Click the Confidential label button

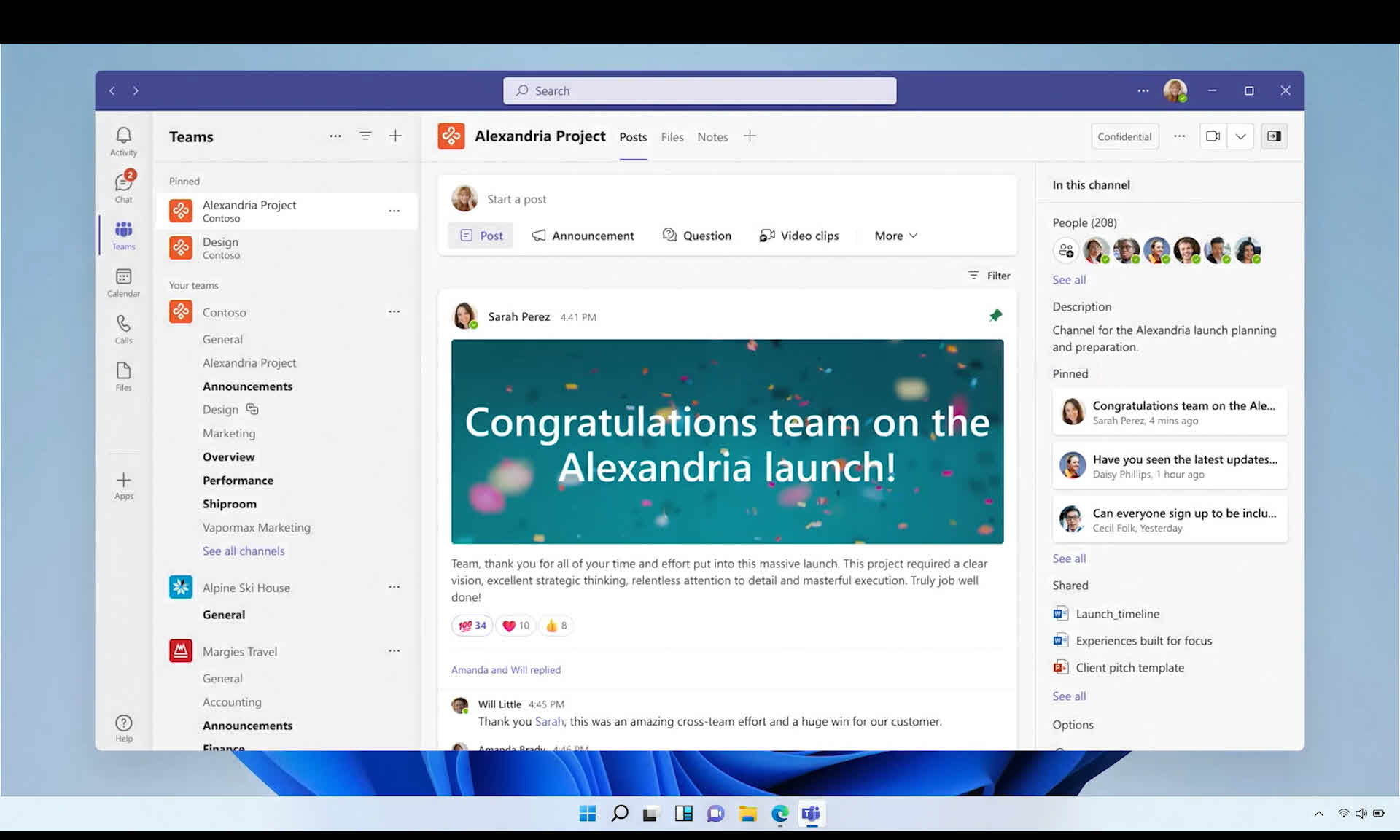1124,136
